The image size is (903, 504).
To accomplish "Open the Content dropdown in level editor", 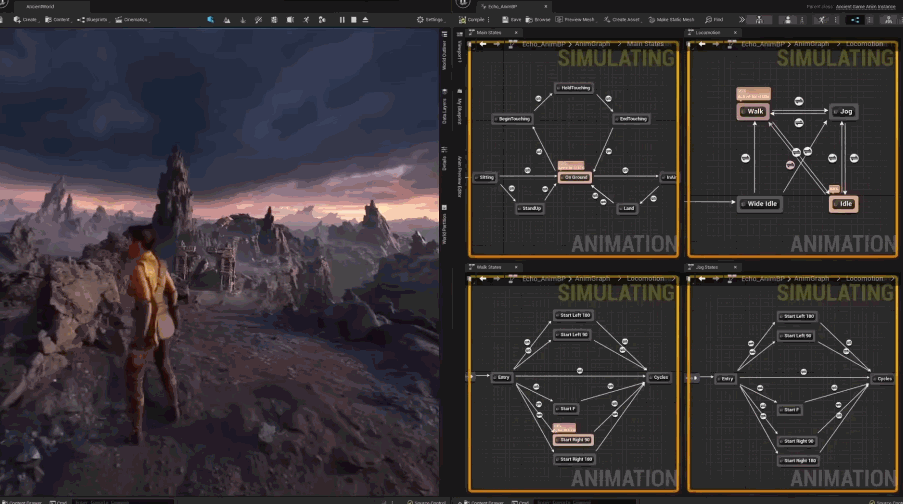I will click(x=57, y=20).
